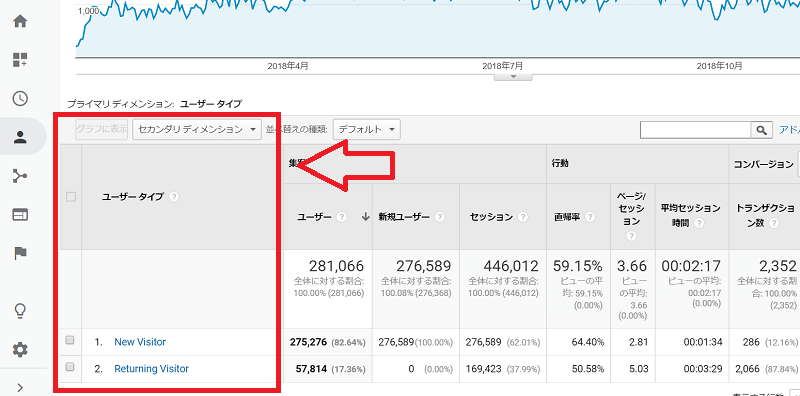This screenshot has width=800, height=396.
Task: Open the Realtime clock icon
Action: (20, 98)
